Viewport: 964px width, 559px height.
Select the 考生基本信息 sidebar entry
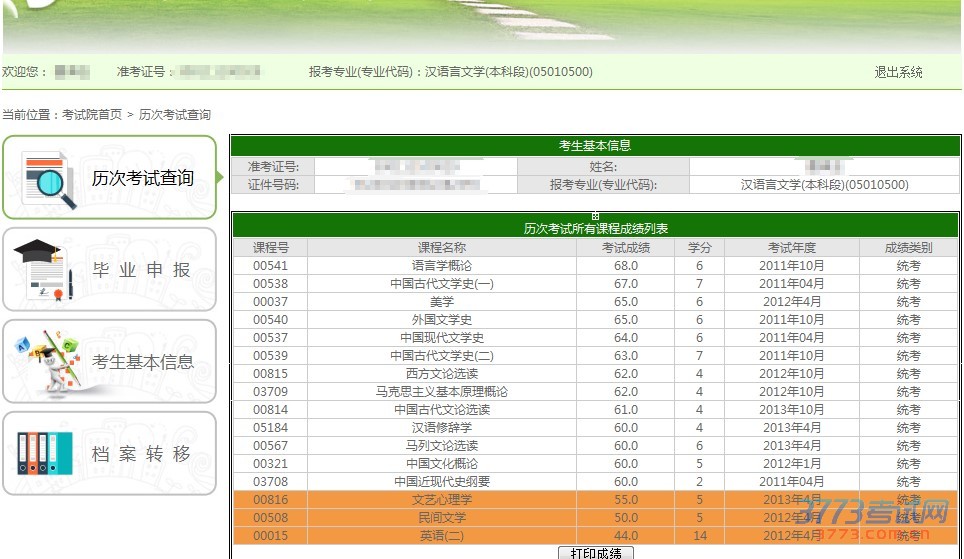tap(143, 362)
